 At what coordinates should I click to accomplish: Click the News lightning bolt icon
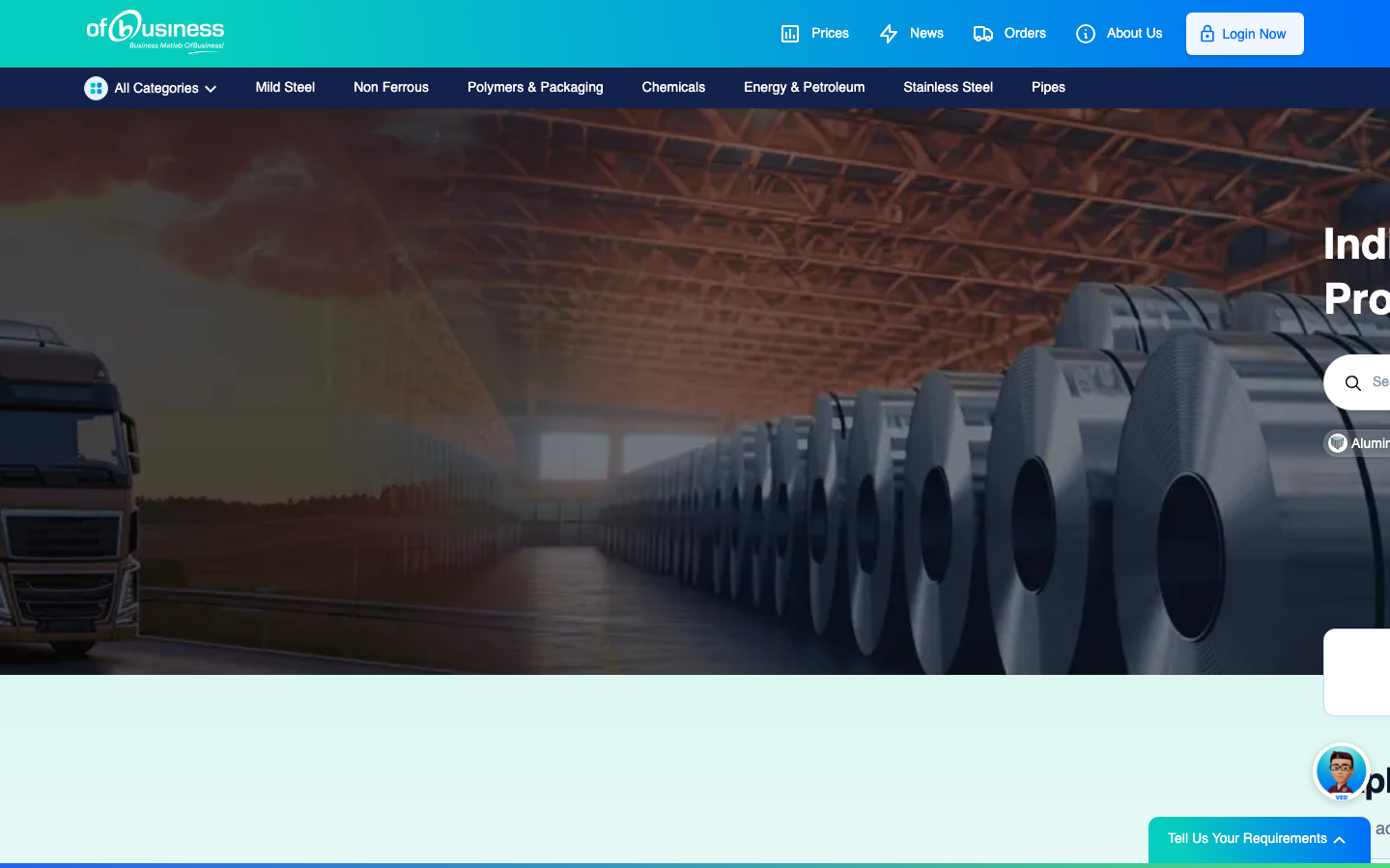pyautogui.click(x=889, y=34)
